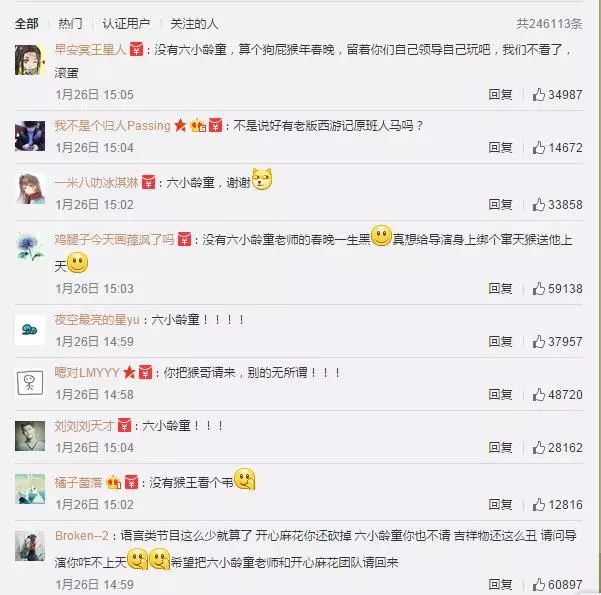
Task: Reply to 橘子葱落's comment
Action: click(500, 505)
